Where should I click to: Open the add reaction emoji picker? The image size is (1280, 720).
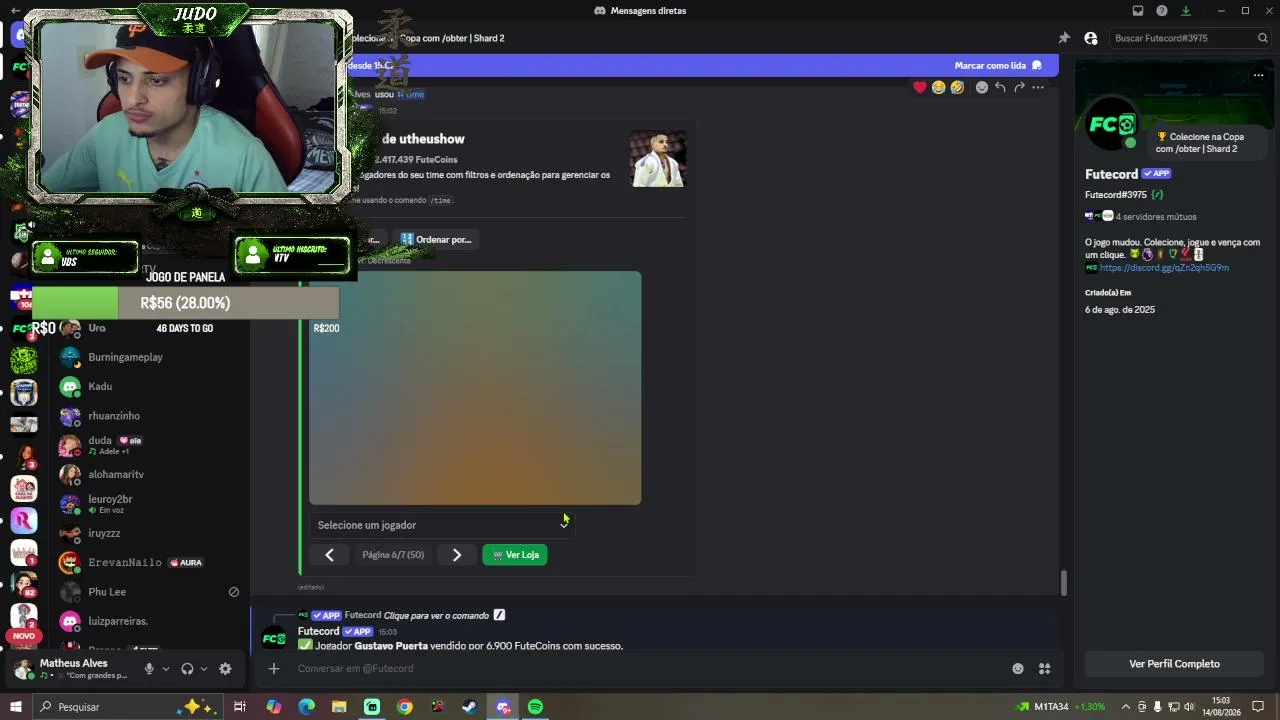tap(982, 87)
